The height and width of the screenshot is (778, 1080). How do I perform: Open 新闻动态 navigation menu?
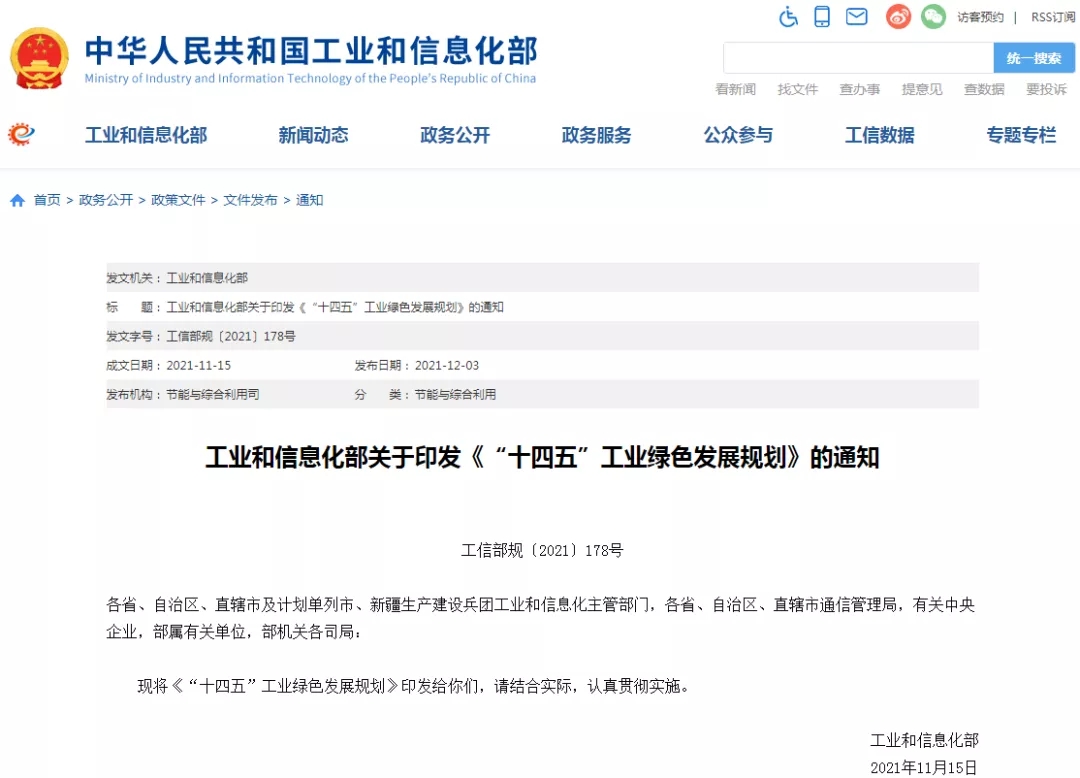(313, 135)
